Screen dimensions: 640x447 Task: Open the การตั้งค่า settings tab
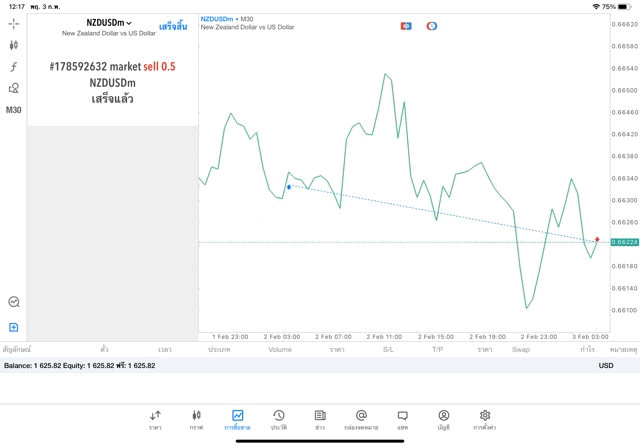coord(485,420)
